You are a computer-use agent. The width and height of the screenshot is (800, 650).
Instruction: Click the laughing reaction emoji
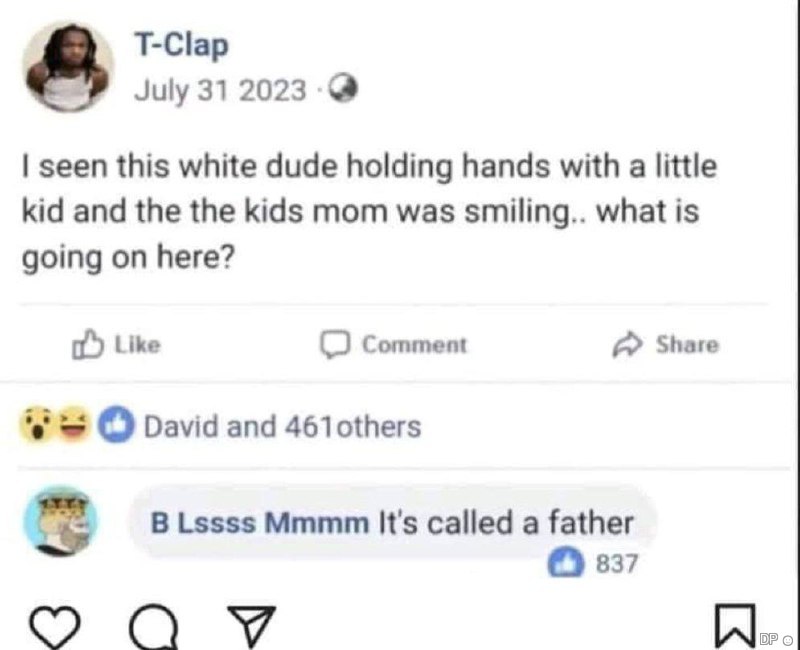pyautogui.click(x=73, y=427)
